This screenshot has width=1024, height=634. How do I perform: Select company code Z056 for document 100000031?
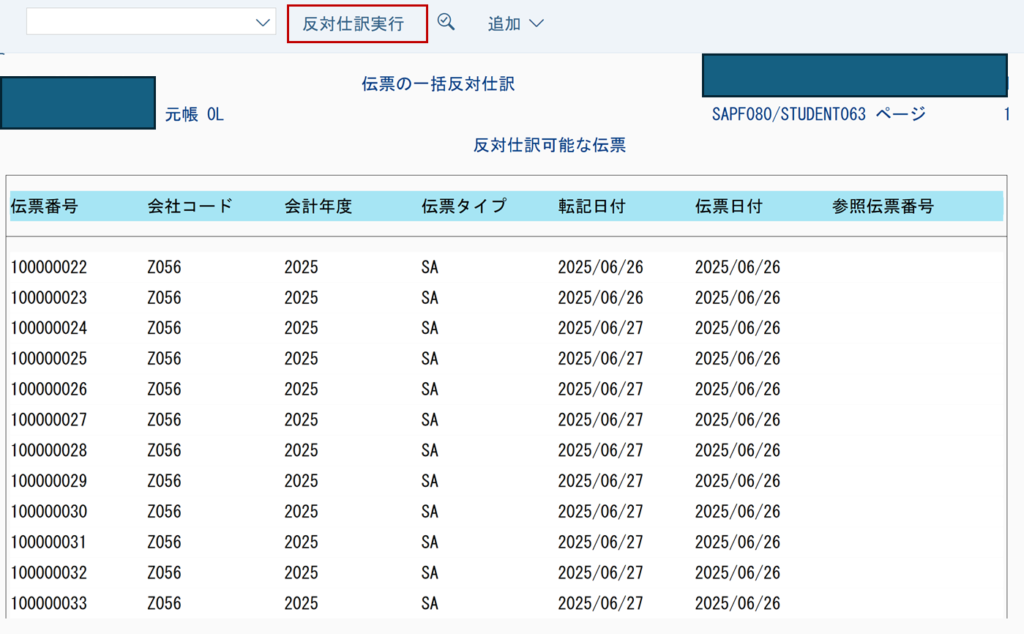(164, 542)
